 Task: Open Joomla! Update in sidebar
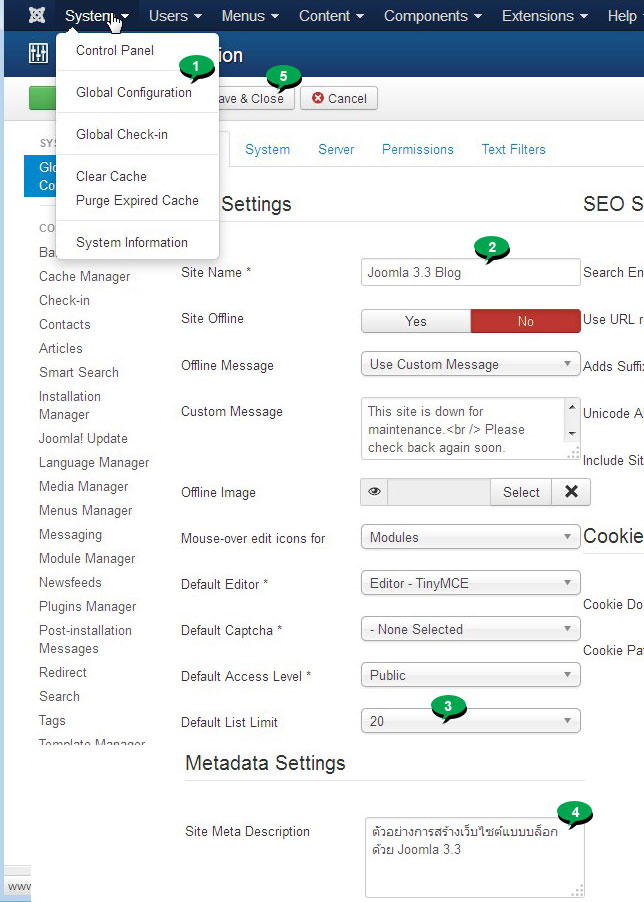83,439
